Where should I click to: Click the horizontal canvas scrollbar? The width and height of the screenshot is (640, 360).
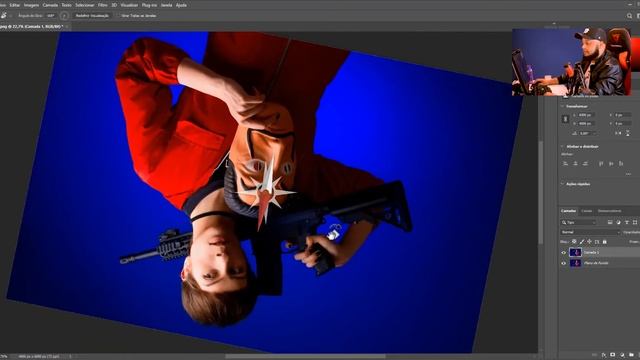coord(305,356)
